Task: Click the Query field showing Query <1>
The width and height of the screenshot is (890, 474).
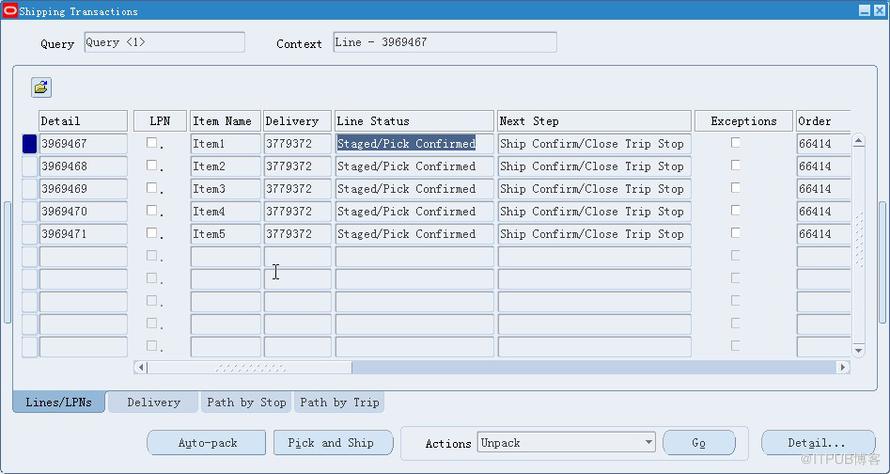Action: pyautogui.click(x=165, y=43)
